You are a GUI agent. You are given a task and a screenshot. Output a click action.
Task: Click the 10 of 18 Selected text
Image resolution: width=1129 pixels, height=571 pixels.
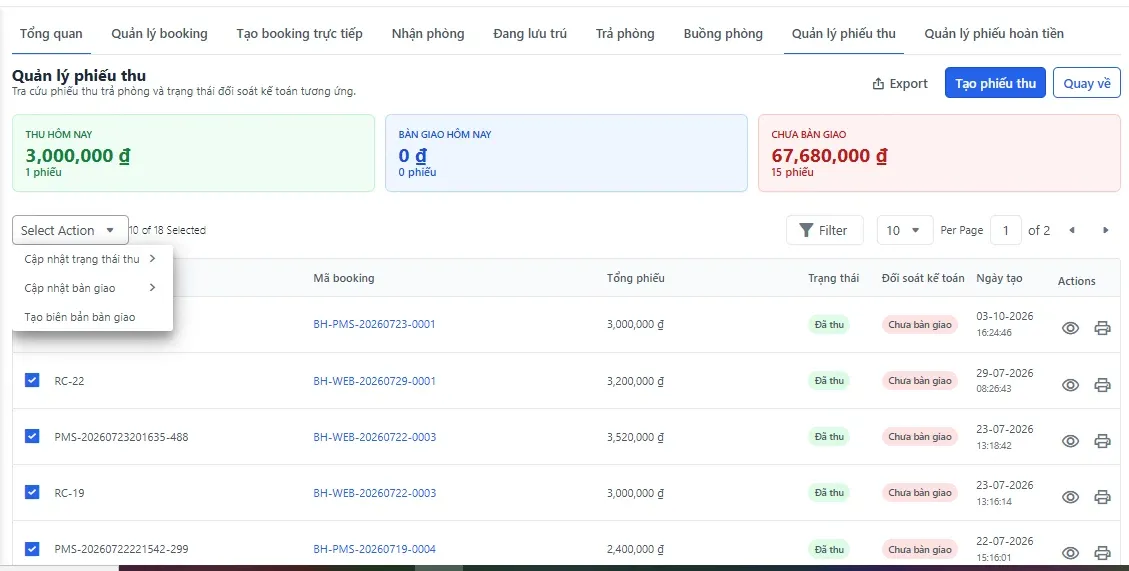(168, 230)
